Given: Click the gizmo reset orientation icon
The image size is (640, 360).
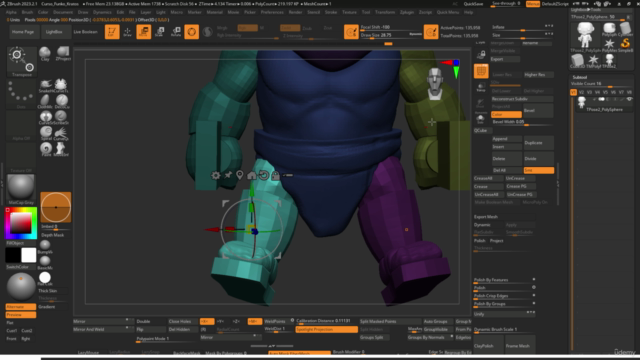Looking at the screenshot, I should click(x=264, y=175).
